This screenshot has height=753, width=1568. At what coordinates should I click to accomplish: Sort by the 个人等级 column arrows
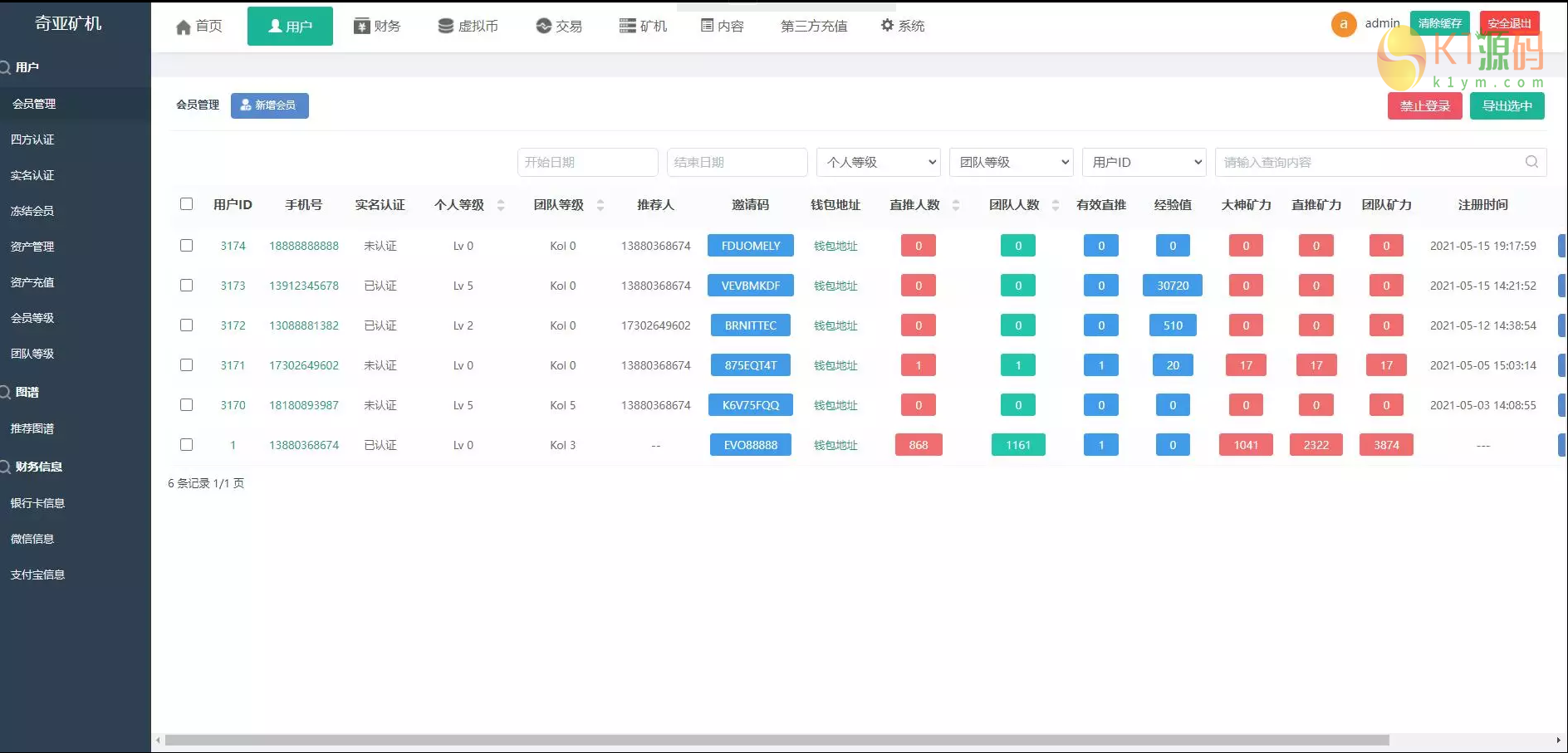point(501,205)
